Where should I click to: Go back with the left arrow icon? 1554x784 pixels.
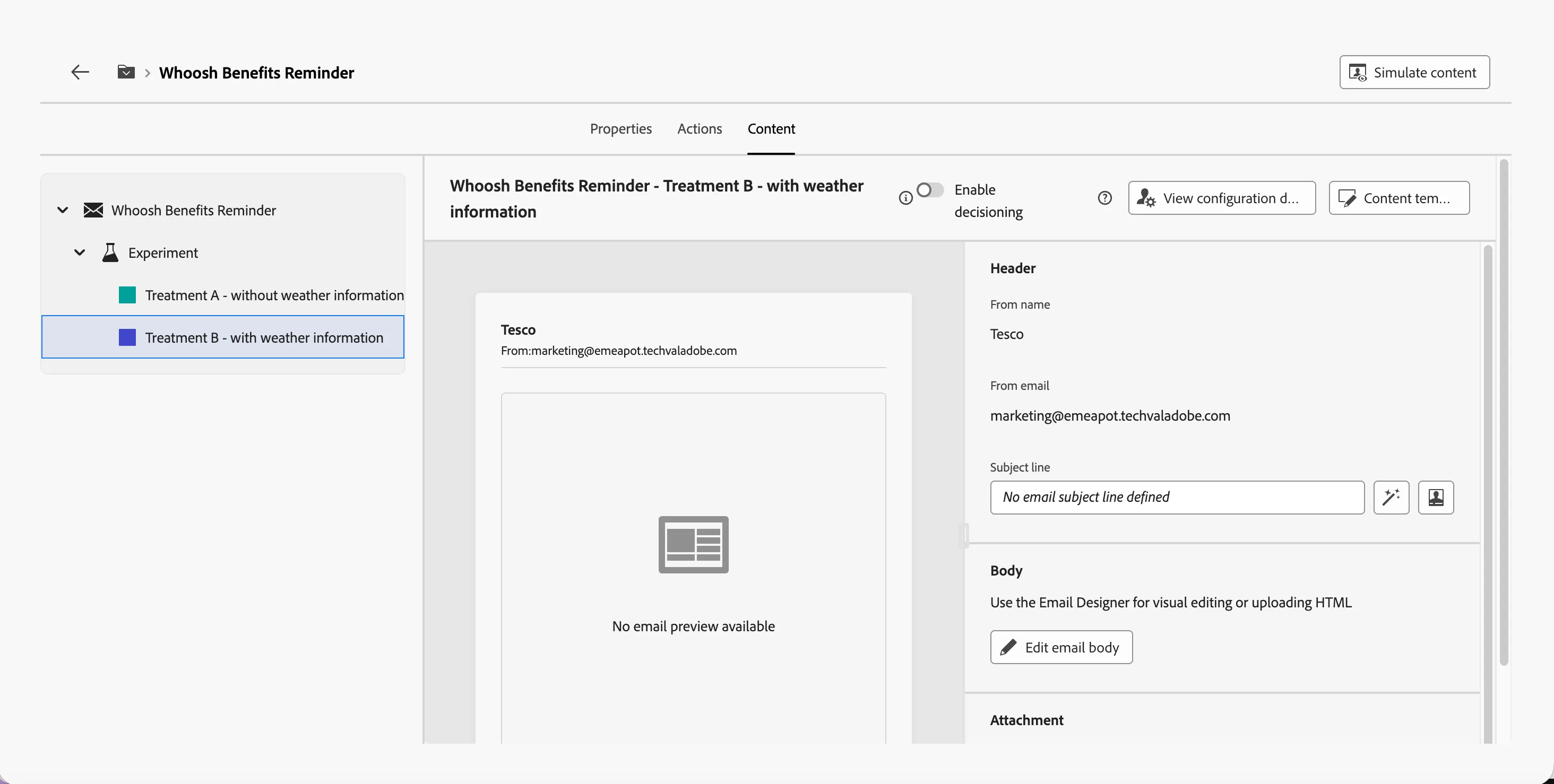tap(80, 72)
